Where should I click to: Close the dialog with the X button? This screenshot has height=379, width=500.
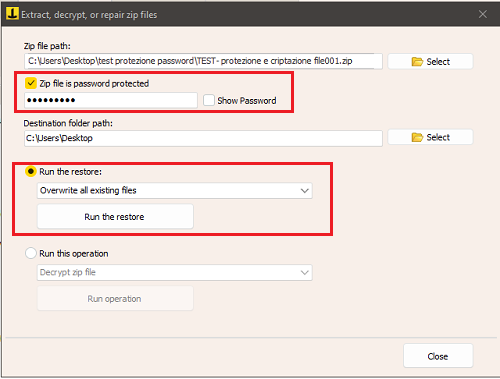(x=482, y=14)
